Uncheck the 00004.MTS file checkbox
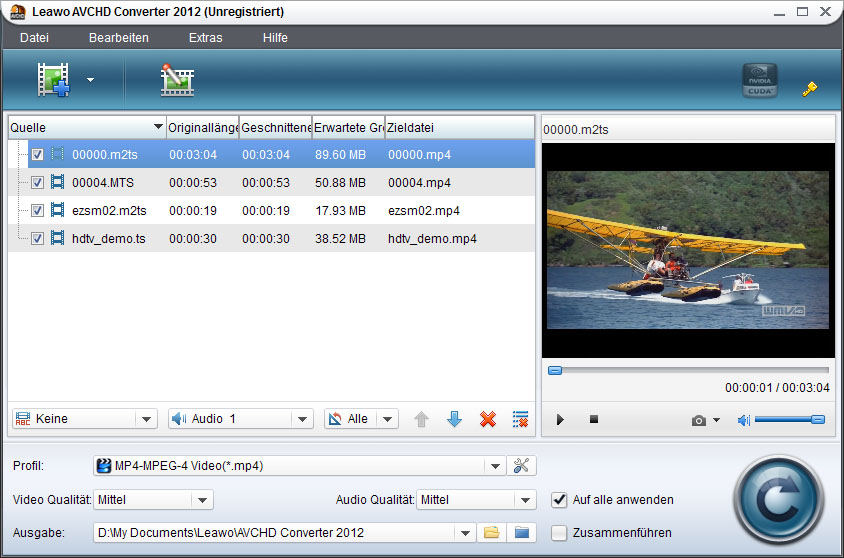 click(37, 182)
